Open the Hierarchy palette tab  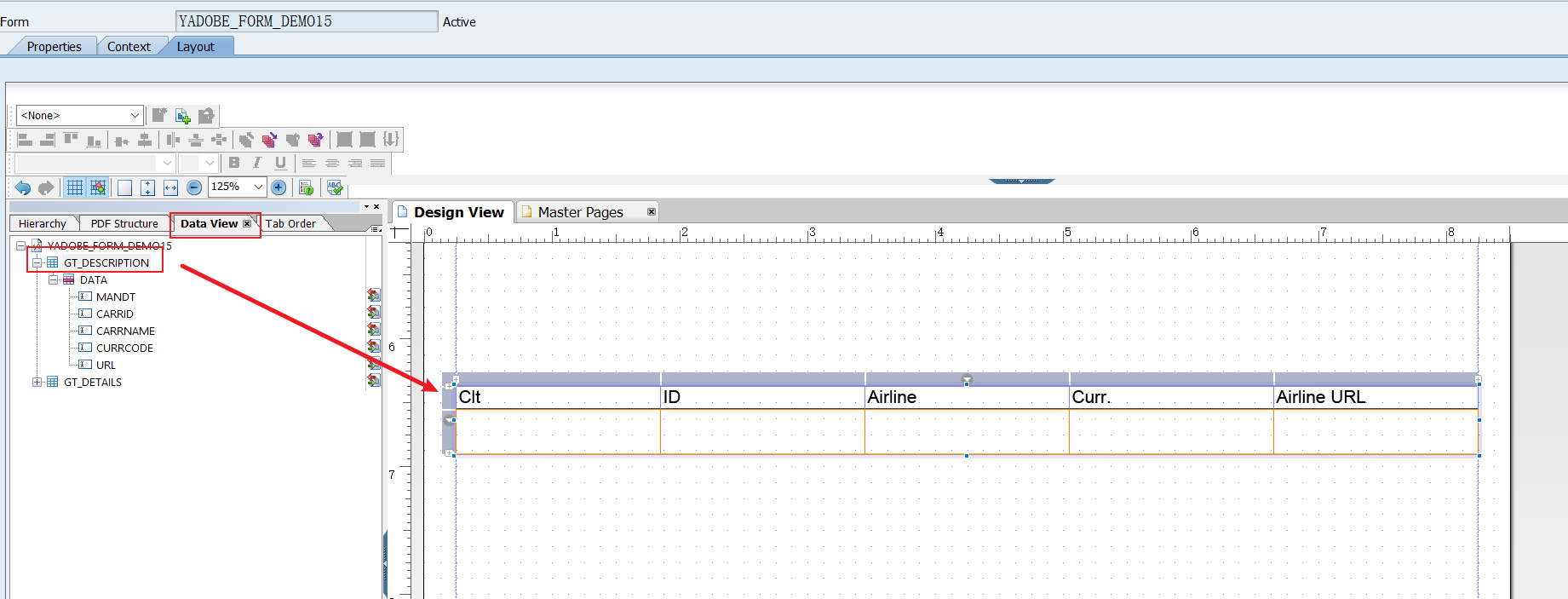(43, 223)
